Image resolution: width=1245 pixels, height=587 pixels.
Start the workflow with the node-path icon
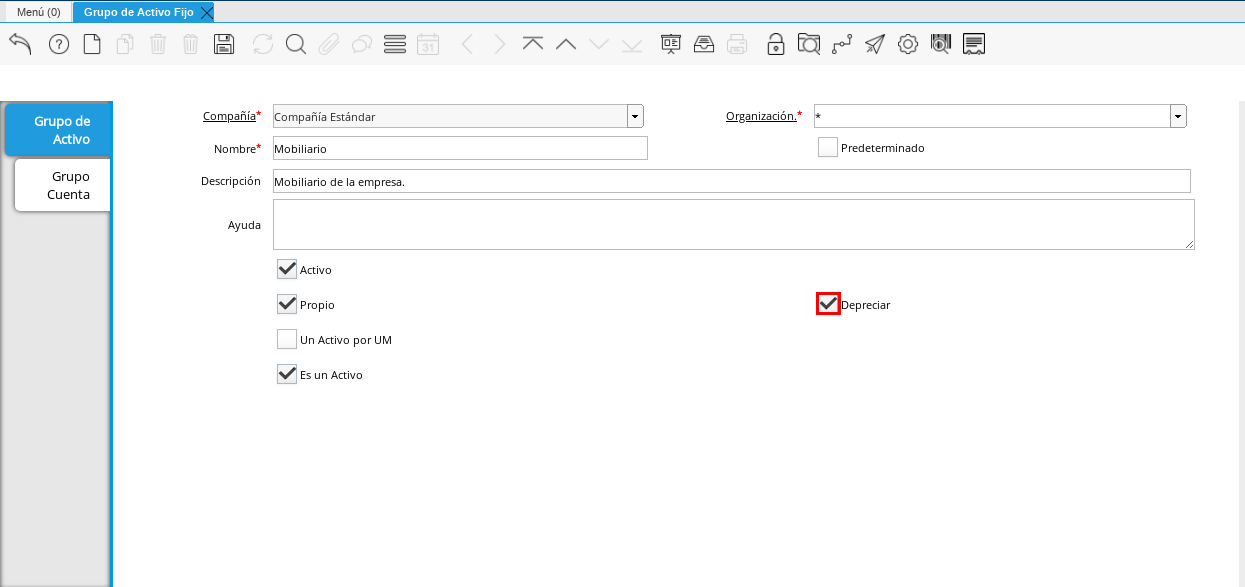tap(841, 43)
